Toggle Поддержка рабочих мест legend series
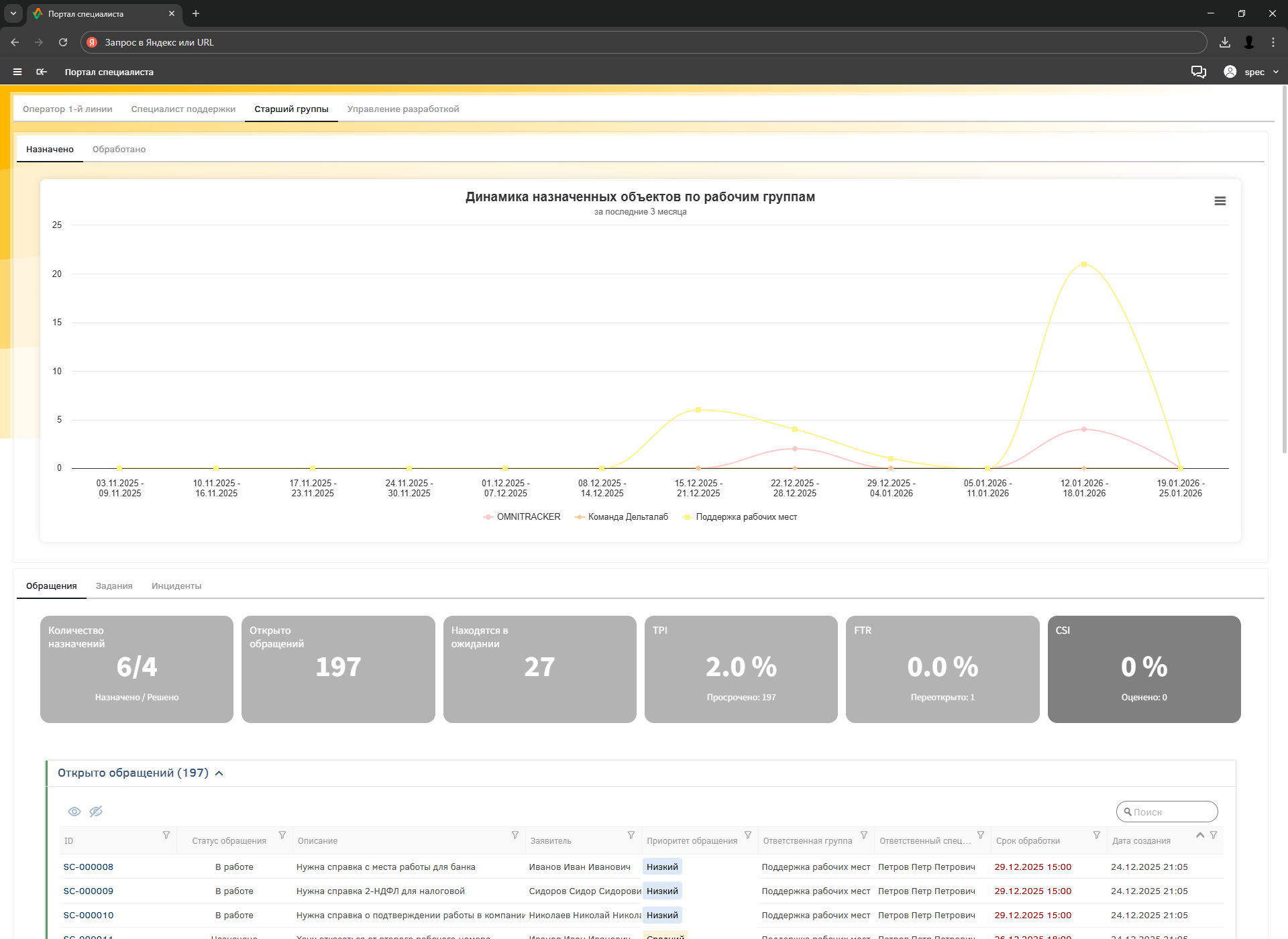The width and height of the screenshot is (1288, 939). pyautogui.click(x=740, y=517)
